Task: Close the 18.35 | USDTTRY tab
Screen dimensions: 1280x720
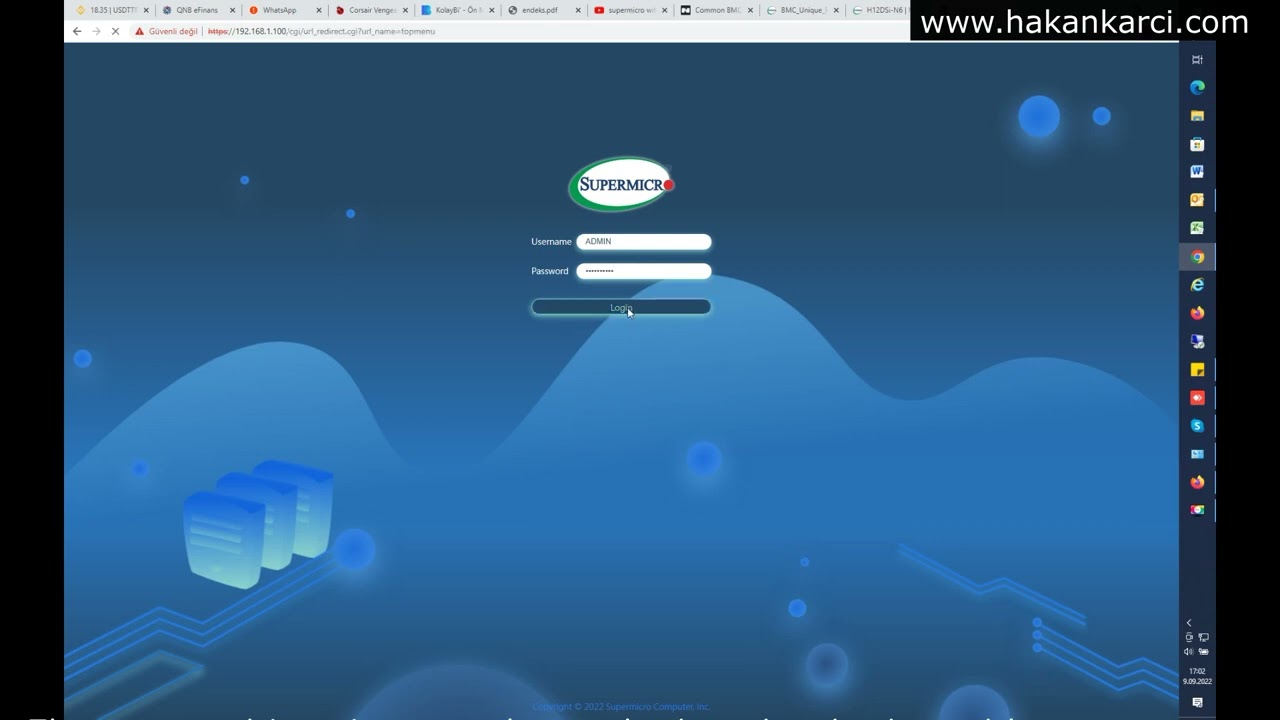Action: [146, 10]
